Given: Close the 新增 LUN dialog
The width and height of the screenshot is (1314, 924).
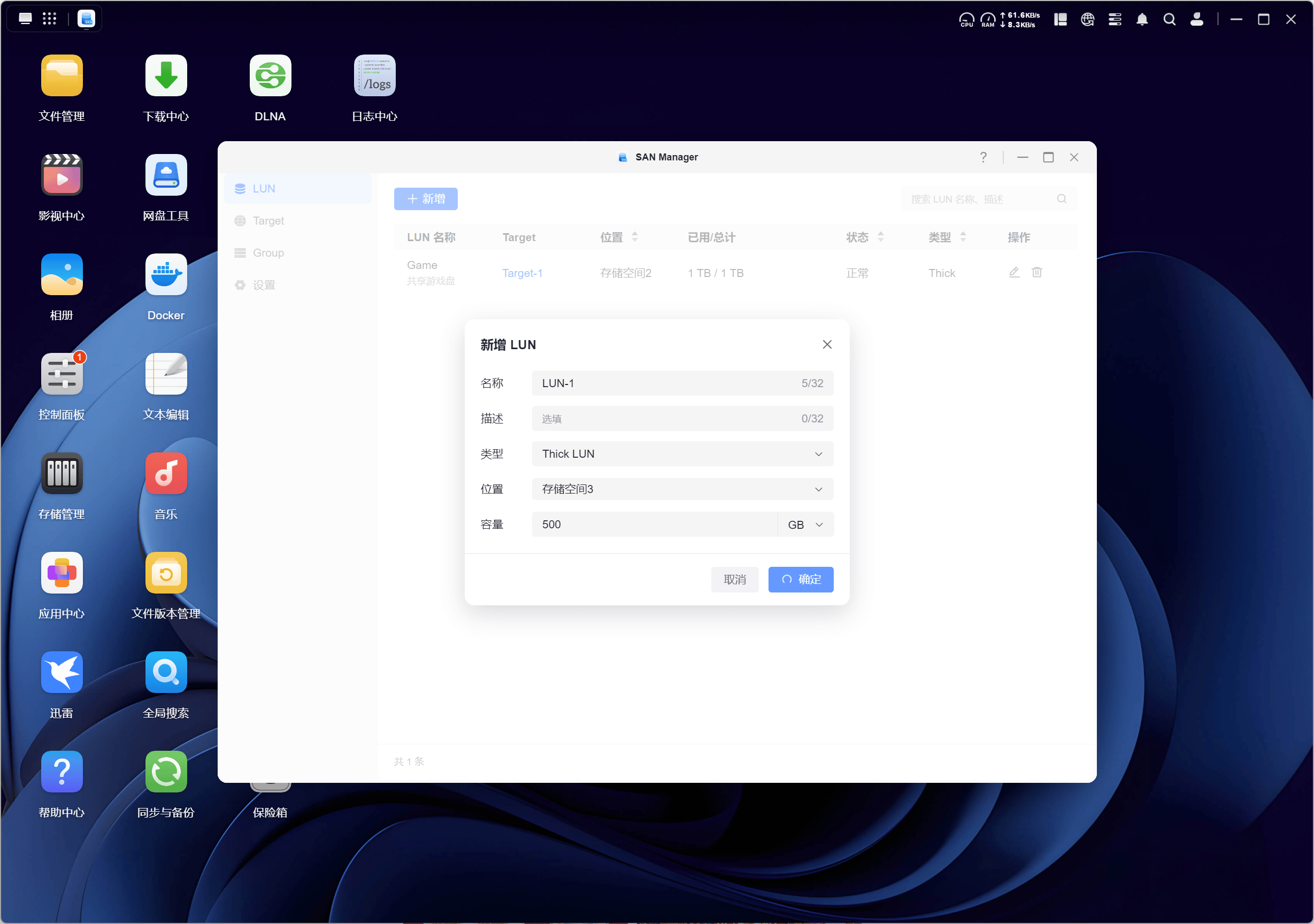Looking at the screenshot, I should tap(826, 344).
